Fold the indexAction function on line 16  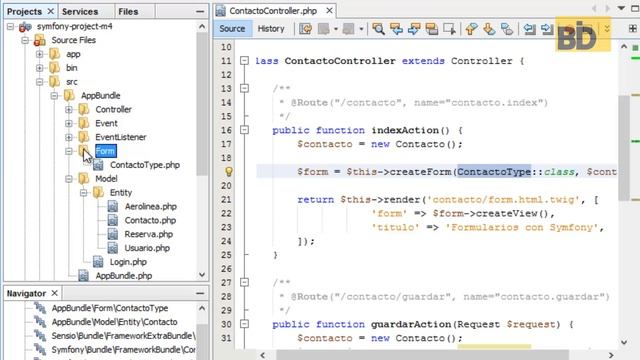point(244,130)
